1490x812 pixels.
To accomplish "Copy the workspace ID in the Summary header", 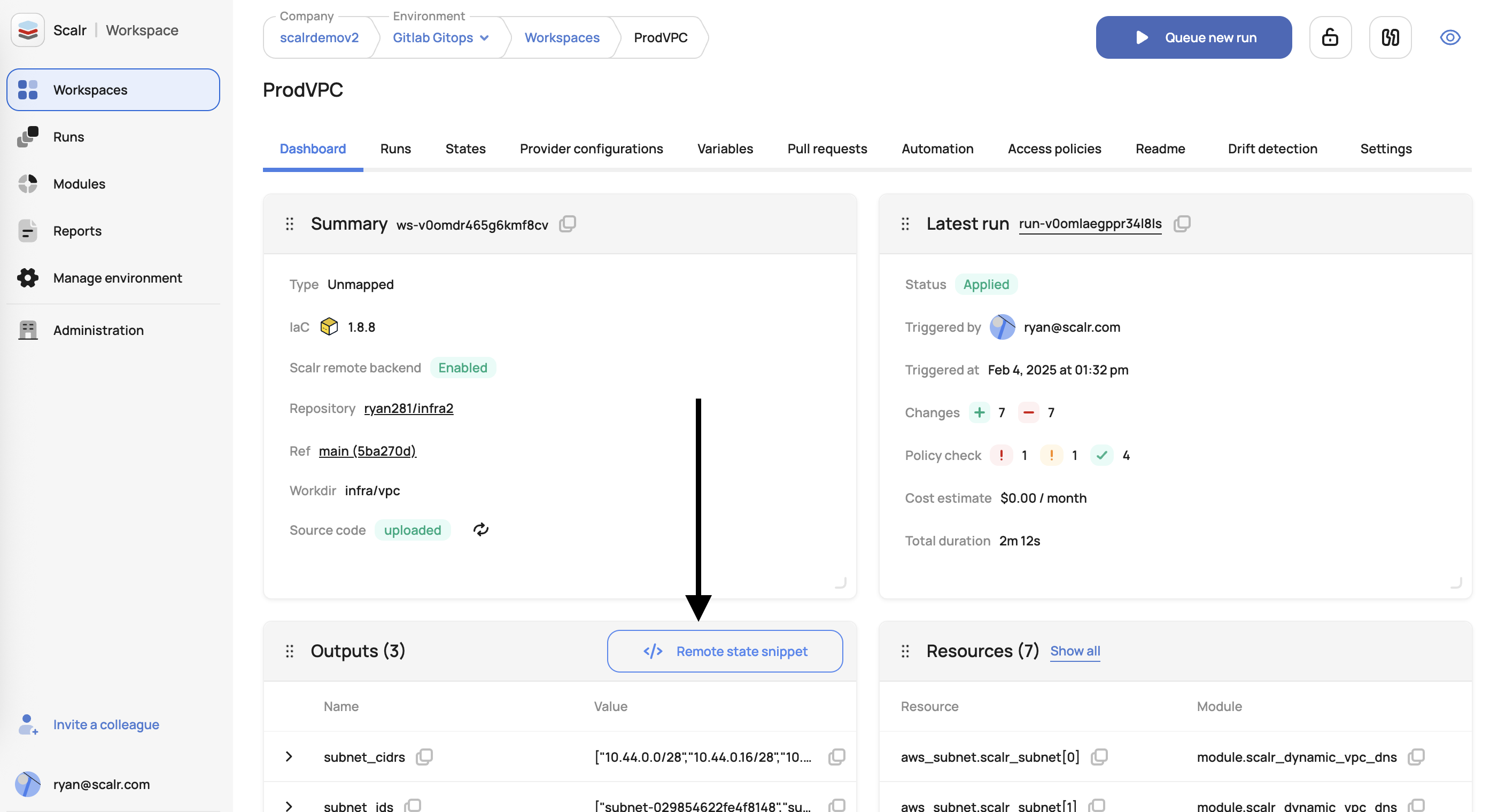I will pos(568,224).
